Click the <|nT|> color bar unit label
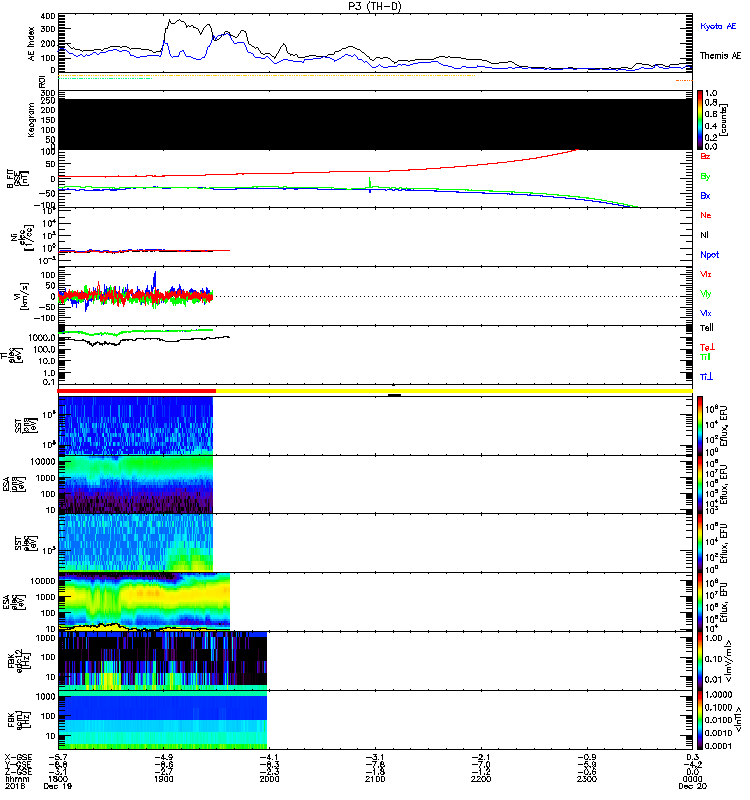 tap(738, 720)
